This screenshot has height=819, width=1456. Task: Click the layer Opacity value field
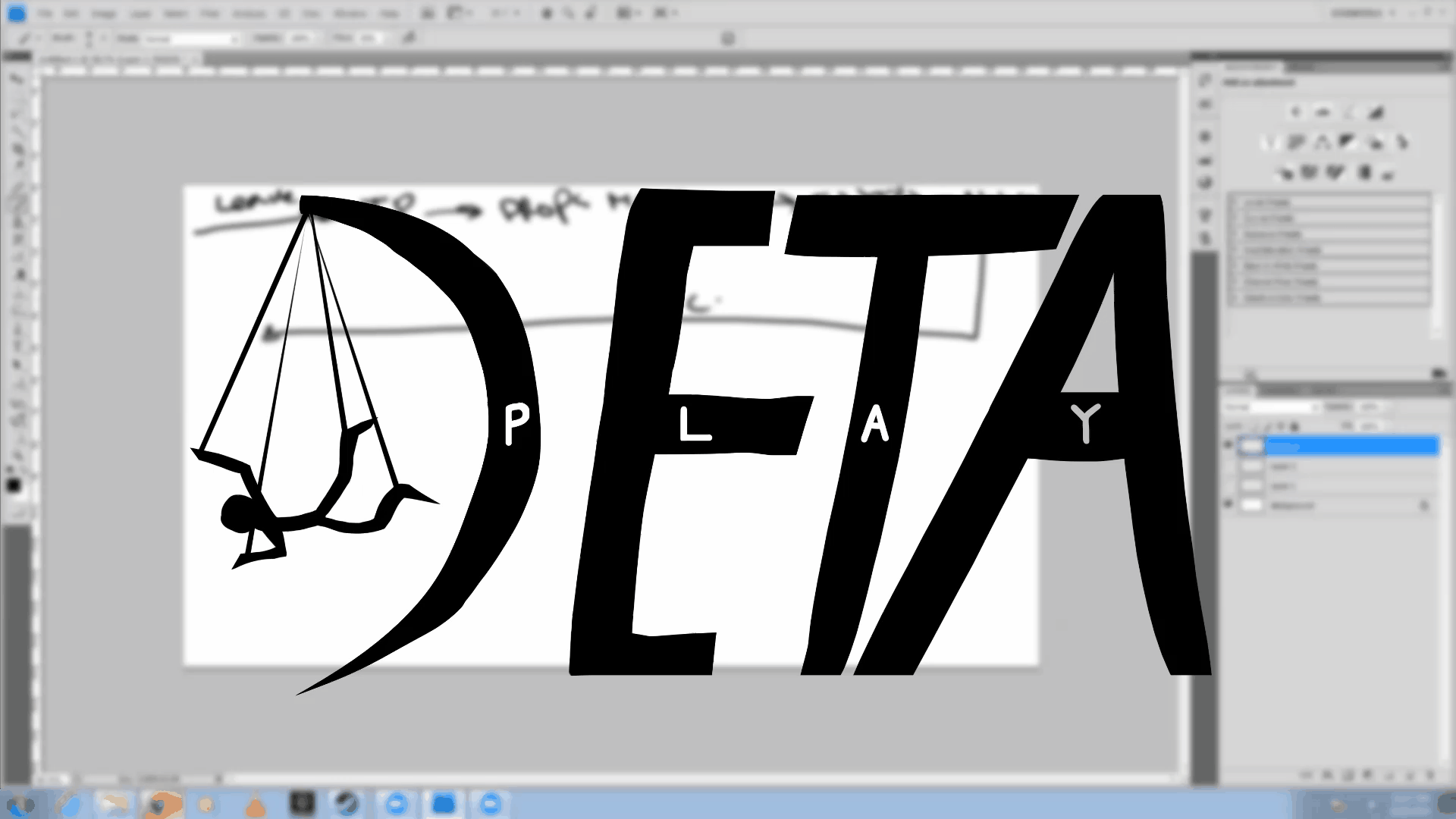1370,407
